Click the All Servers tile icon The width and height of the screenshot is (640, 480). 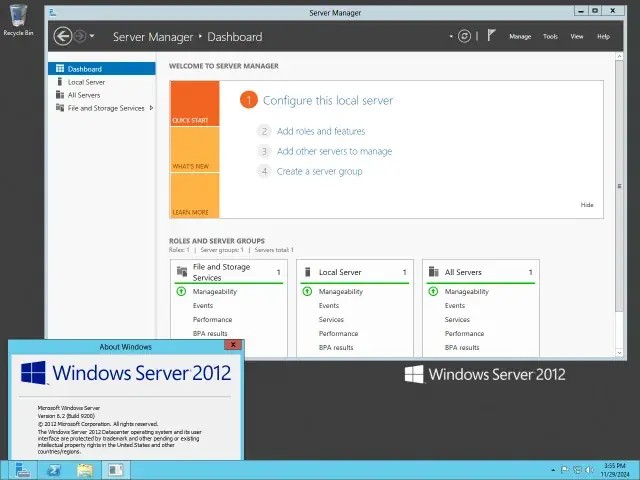[433, 272]
